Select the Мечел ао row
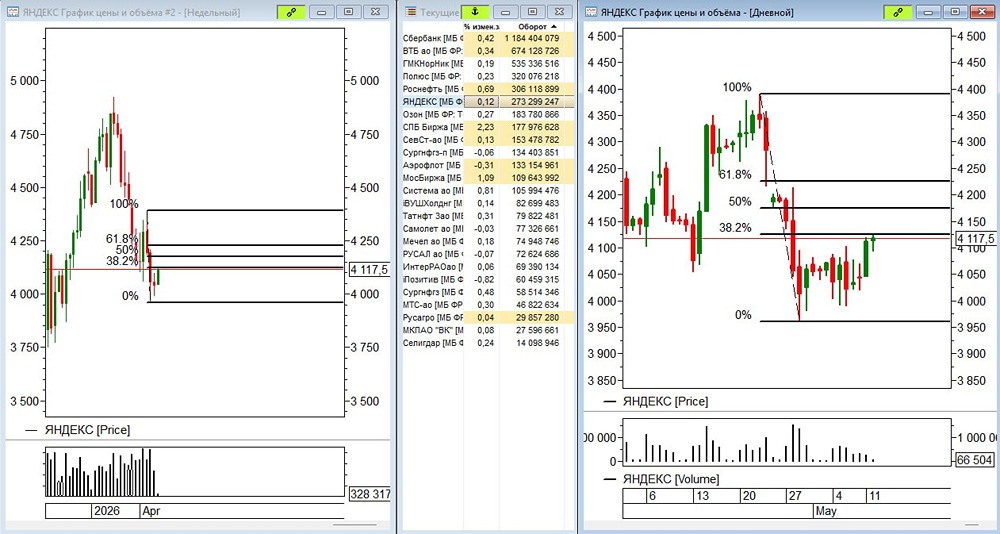 tap(488, 241)
